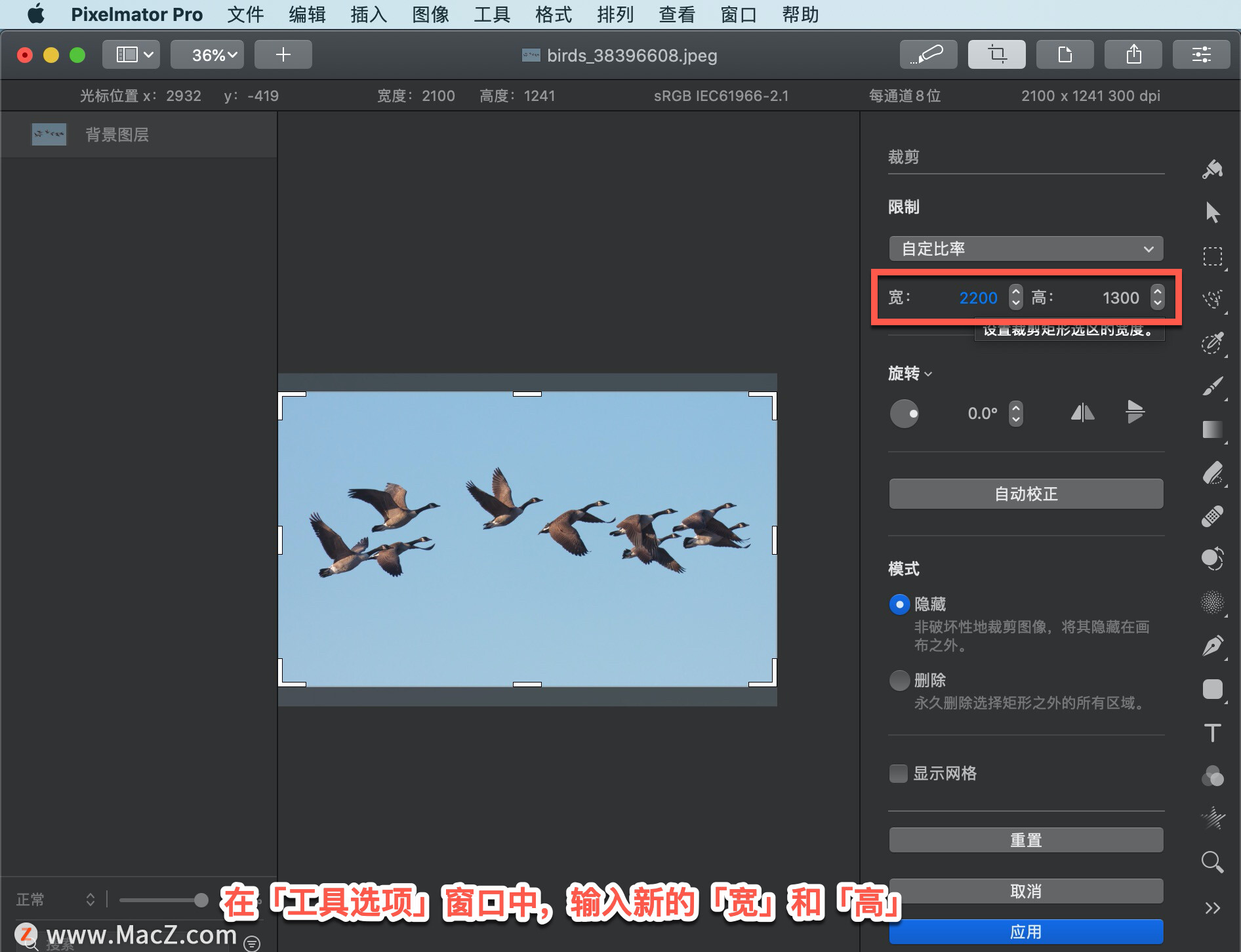The width and height of the screenshot is (1241, 952).
Task: Click the layer filter icon at bottom
Action: click(x=252, y=943)
